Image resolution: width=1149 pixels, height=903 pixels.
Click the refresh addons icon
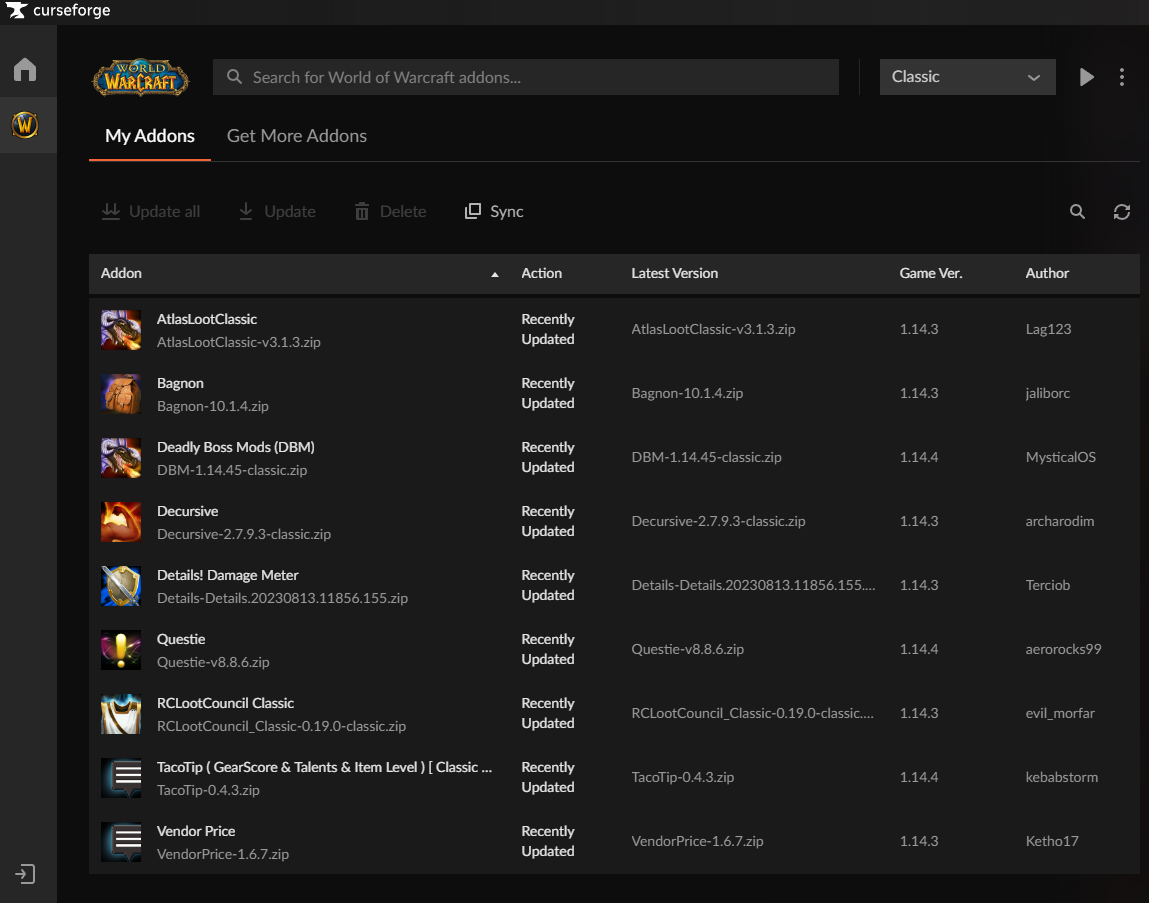coord(1122,212)
